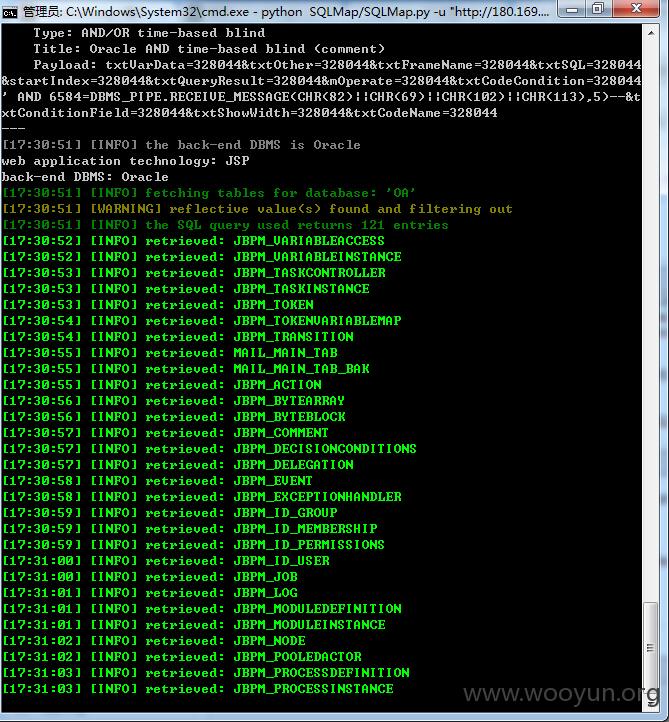Close the cmd.exe window
Viewport: 669px width, 722px height.
pyautogui.click(x=636, y=9)
